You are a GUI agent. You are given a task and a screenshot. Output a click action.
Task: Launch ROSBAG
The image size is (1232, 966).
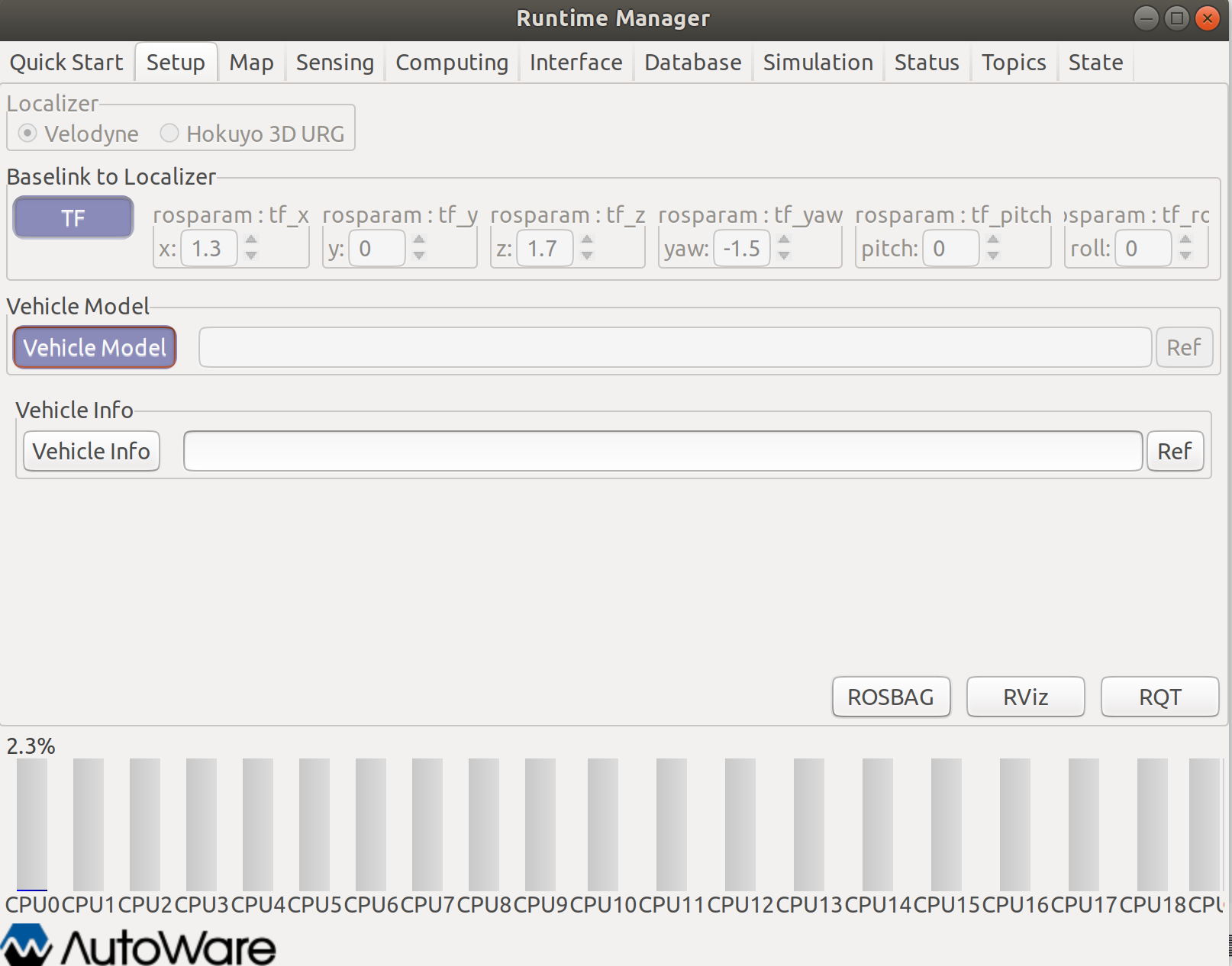pos(891,697)
